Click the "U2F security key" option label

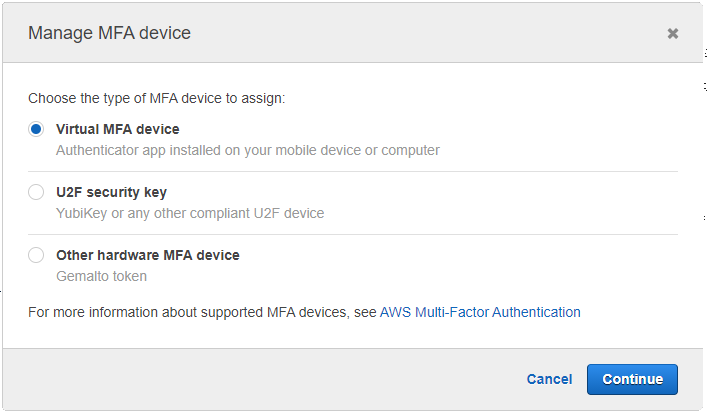click(111, 192)
